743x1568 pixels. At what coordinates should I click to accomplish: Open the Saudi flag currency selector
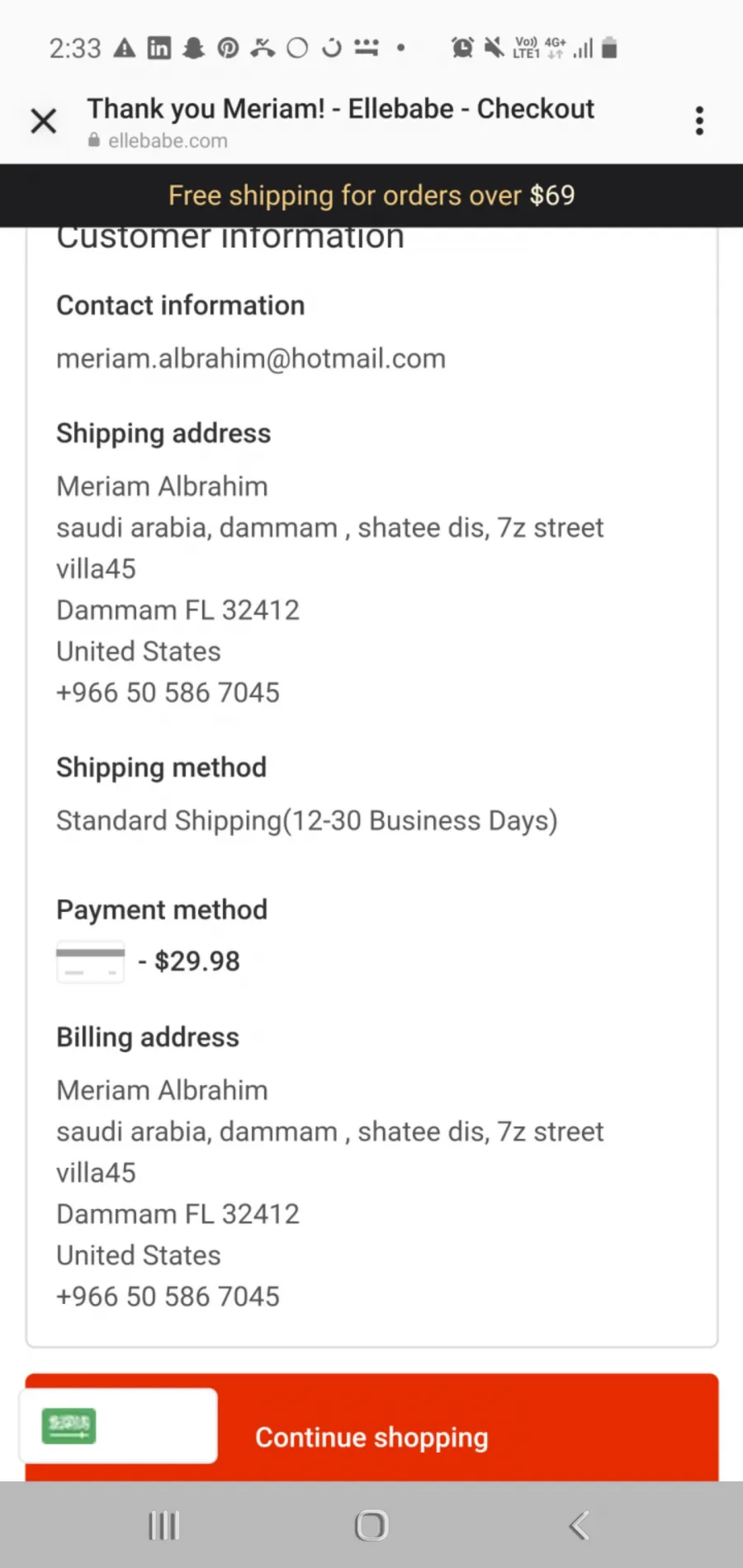point(118,1425)
